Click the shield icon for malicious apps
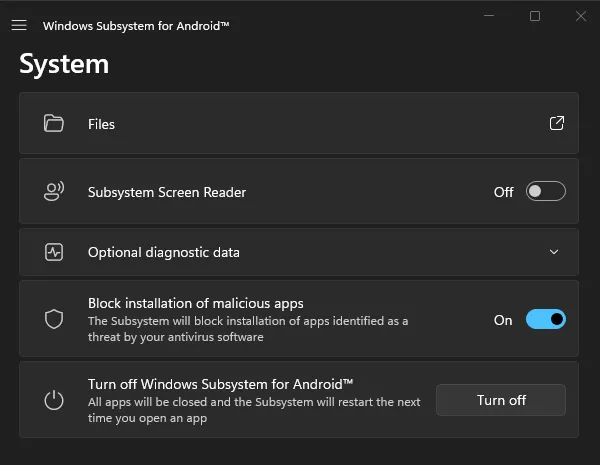Viewport: 600px width, 465px height. click(54, 319)
